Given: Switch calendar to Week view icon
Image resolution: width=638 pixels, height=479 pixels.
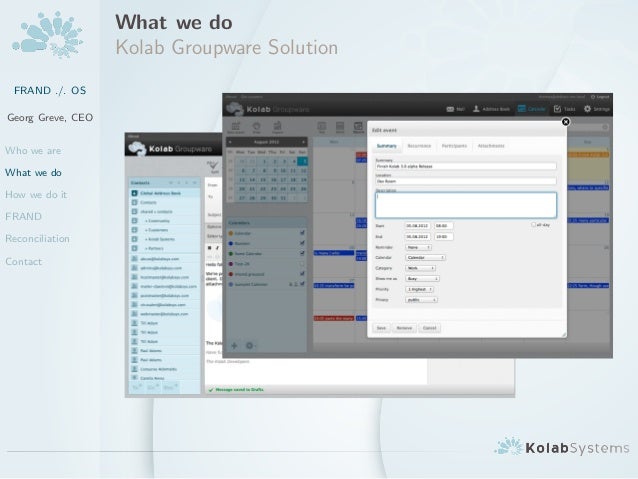Looking at the screenshot, I should pyautogui.click(x=340, y=127).
